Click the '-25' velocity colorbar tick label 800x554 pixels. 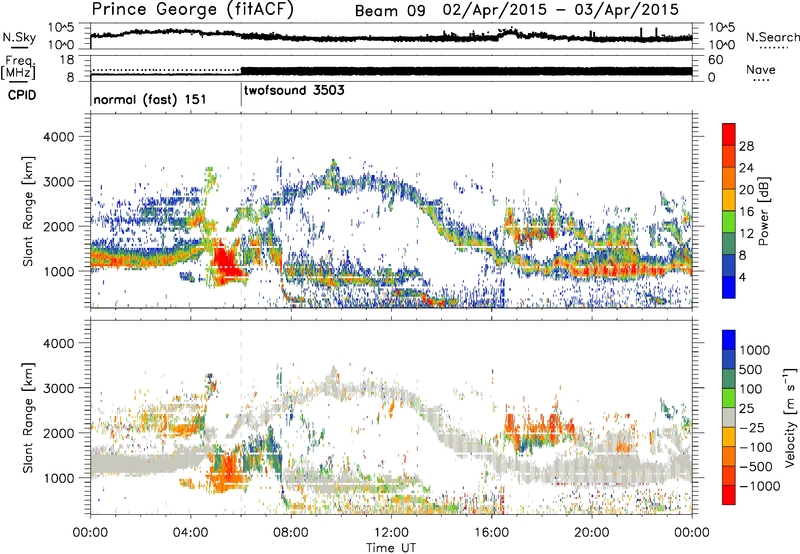pos(753,427)
